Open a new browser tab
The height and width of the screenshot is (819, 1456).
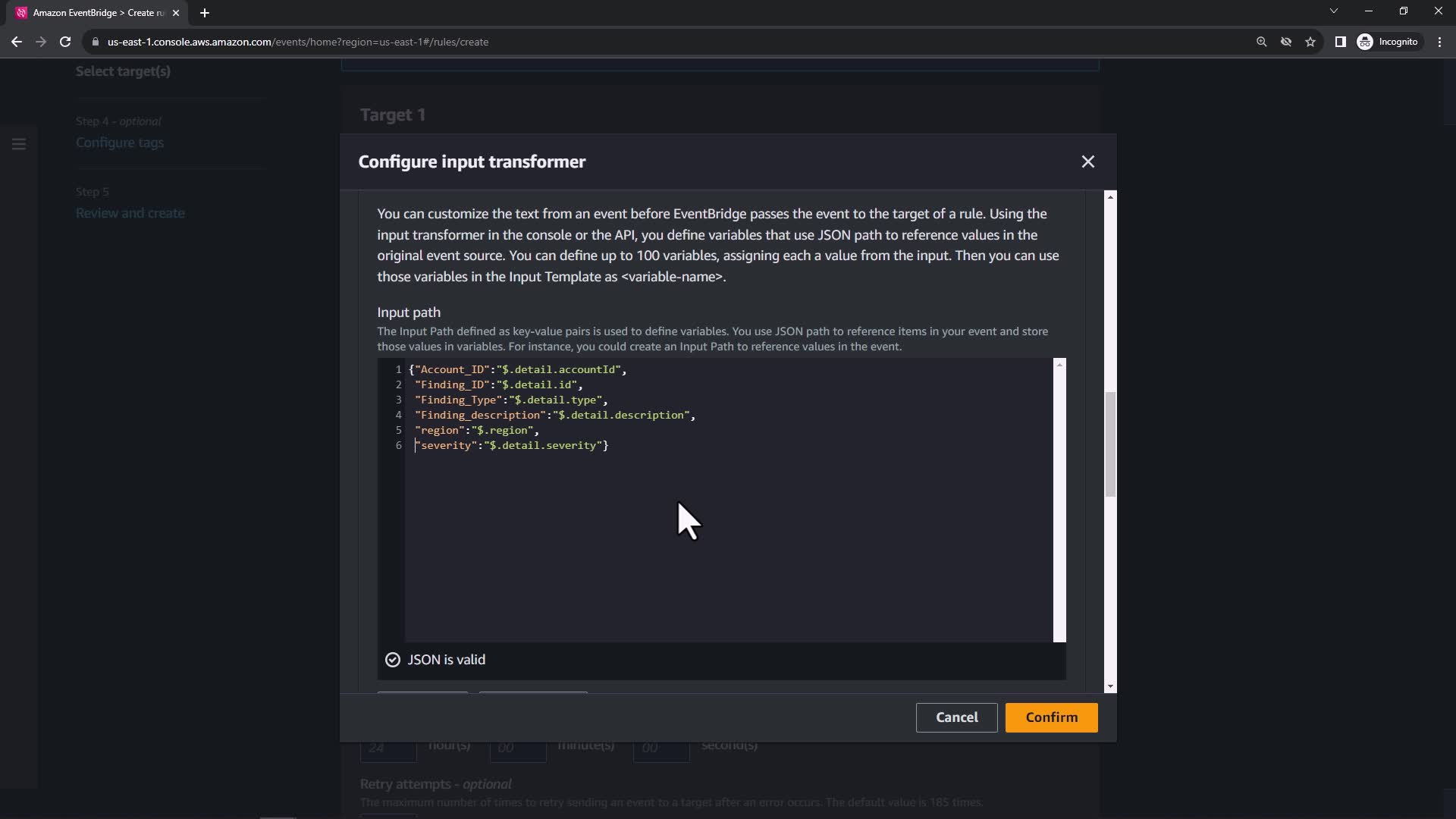pyautogui.click(x=205, y=13)
